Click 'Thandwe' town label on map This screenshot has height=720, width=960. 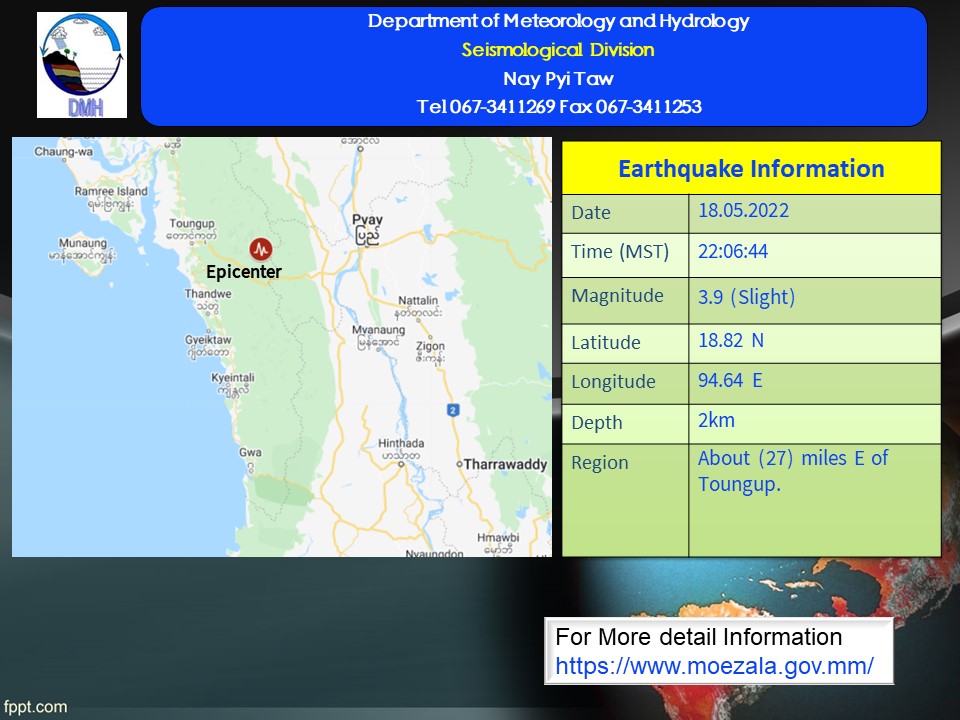click(x=208, y=294)
